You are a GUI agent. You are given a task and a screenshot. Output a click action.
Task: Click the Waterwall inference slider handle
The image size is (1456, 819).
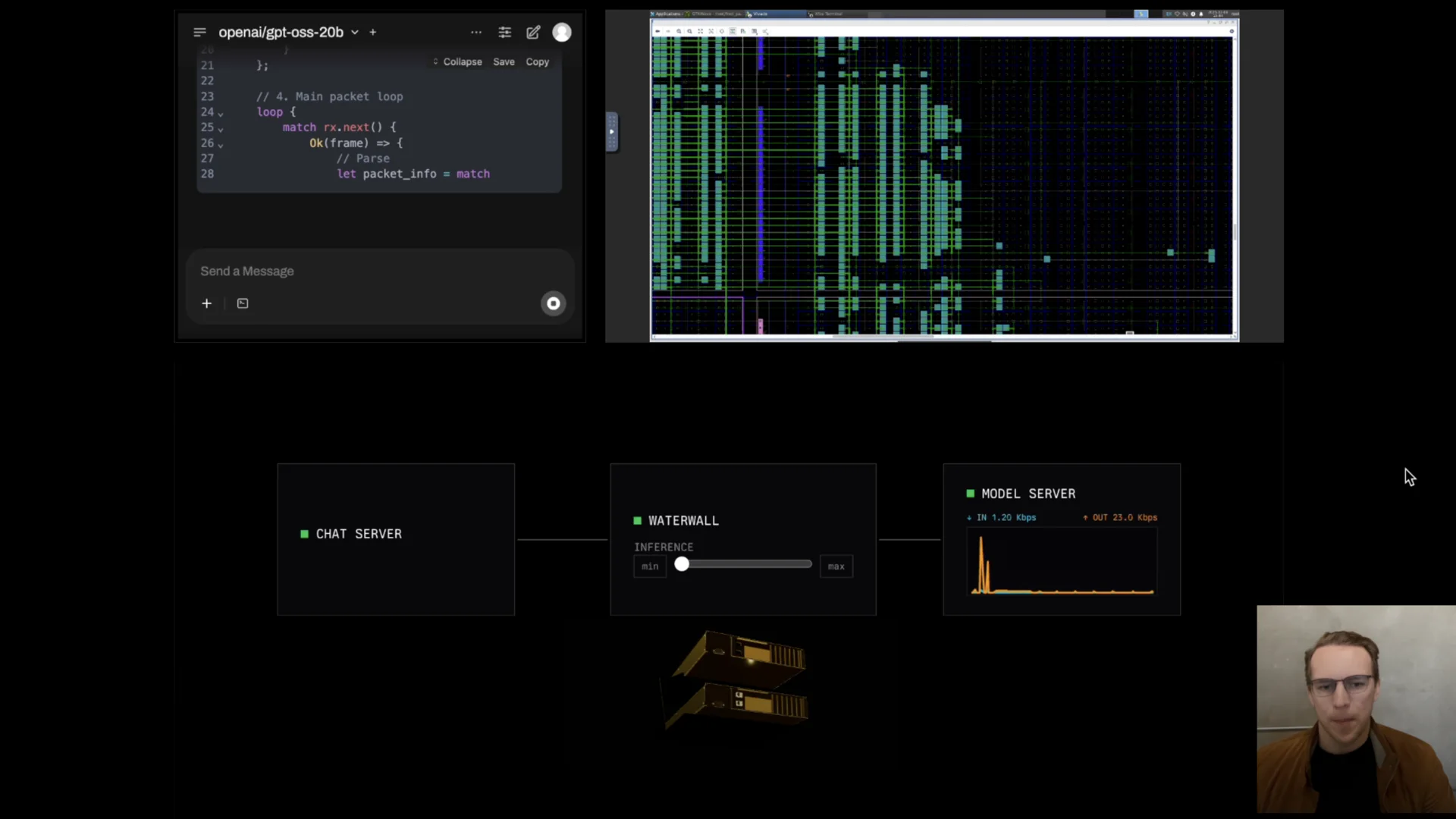point(682,564)
